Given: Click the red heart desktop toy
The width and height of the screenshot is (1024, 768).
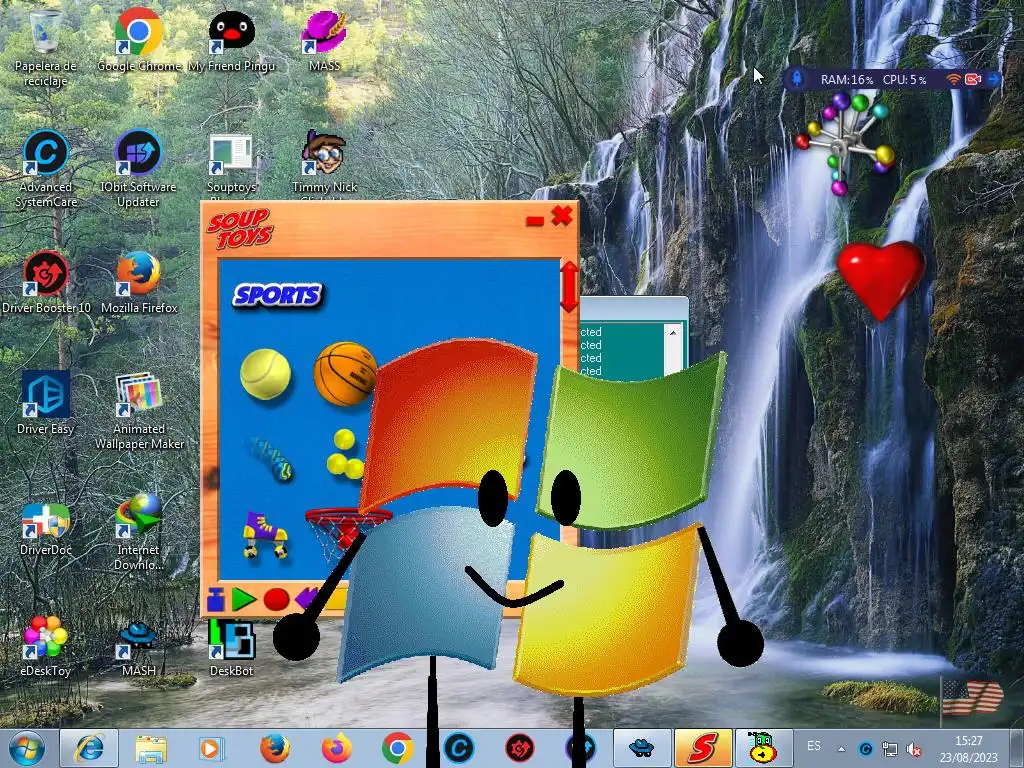Looking at the screenshot, I should tap(881, 280).
